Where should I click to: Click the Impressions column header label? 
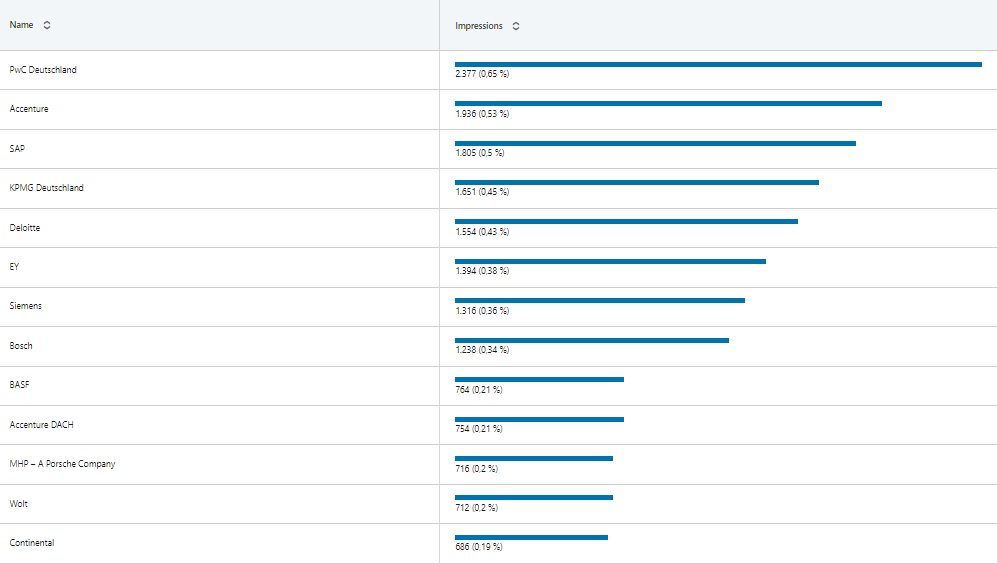coord(479,26)
